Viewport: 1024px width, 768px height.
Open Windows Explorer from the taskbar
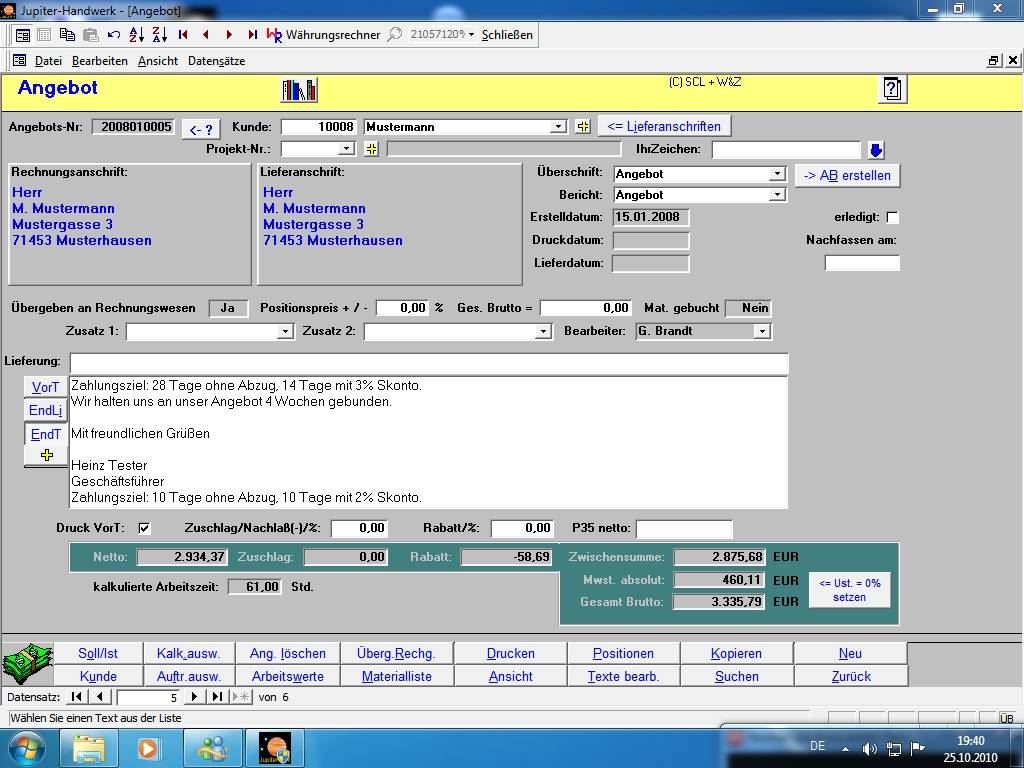89,747
